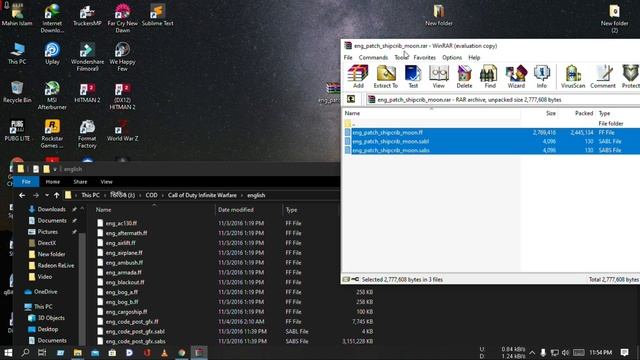Screen dimensions: 640x360
Task: Select eng_aftermath.ff file in Explorer
Action: pyautogui.click(x=126, y=233)
